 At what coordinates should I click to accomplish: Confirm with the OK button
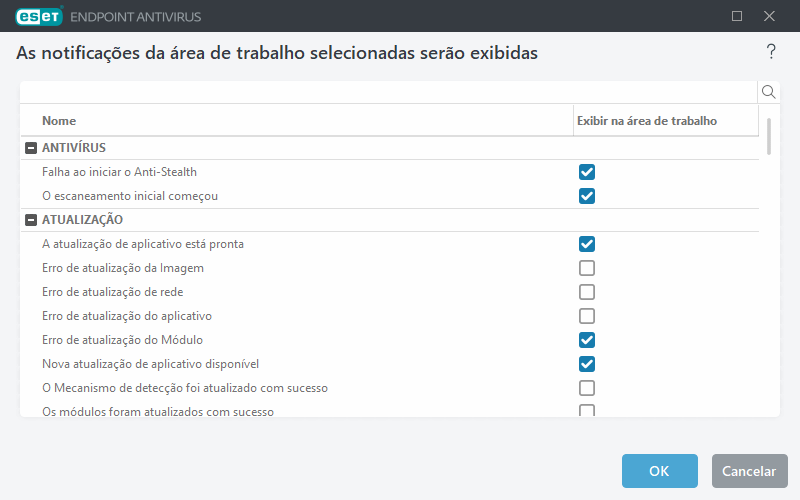pyautogui.click(x=659, y=471)
